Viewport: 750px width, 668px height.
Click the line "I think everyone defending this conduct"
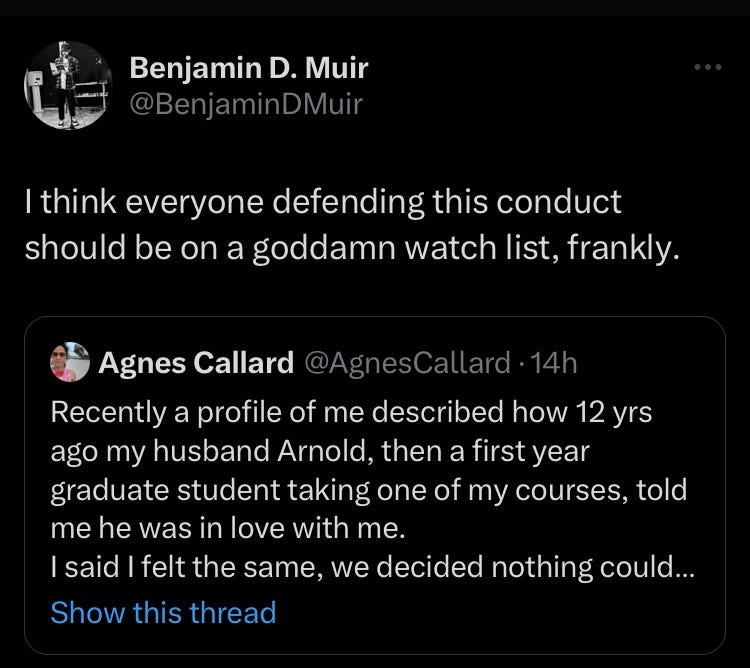[x=323, y=201]
